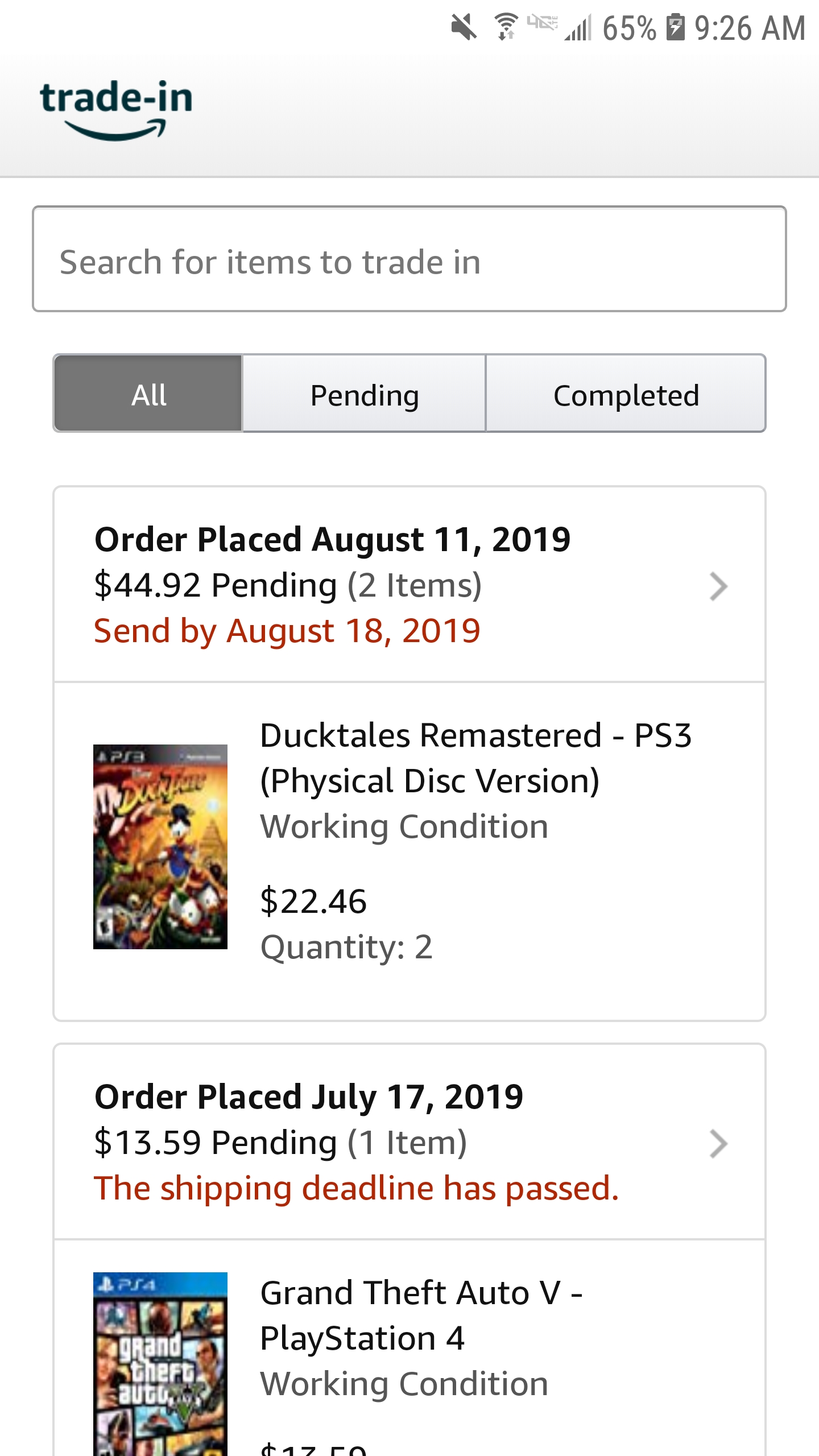Viewport: 819px width, 1456px height.
Task: Tap the muted sound status icon
Action: 464,27
